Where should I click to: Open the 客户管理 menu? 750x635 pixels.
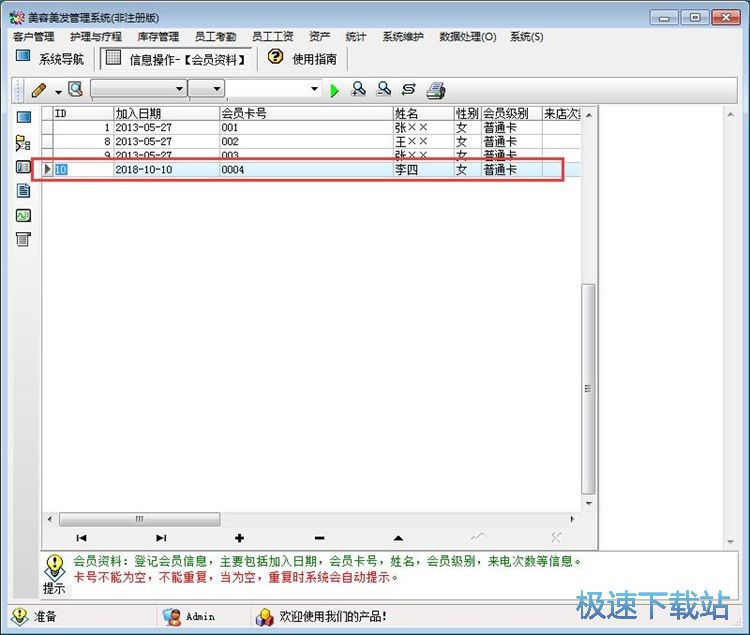[x=34, y=36]
